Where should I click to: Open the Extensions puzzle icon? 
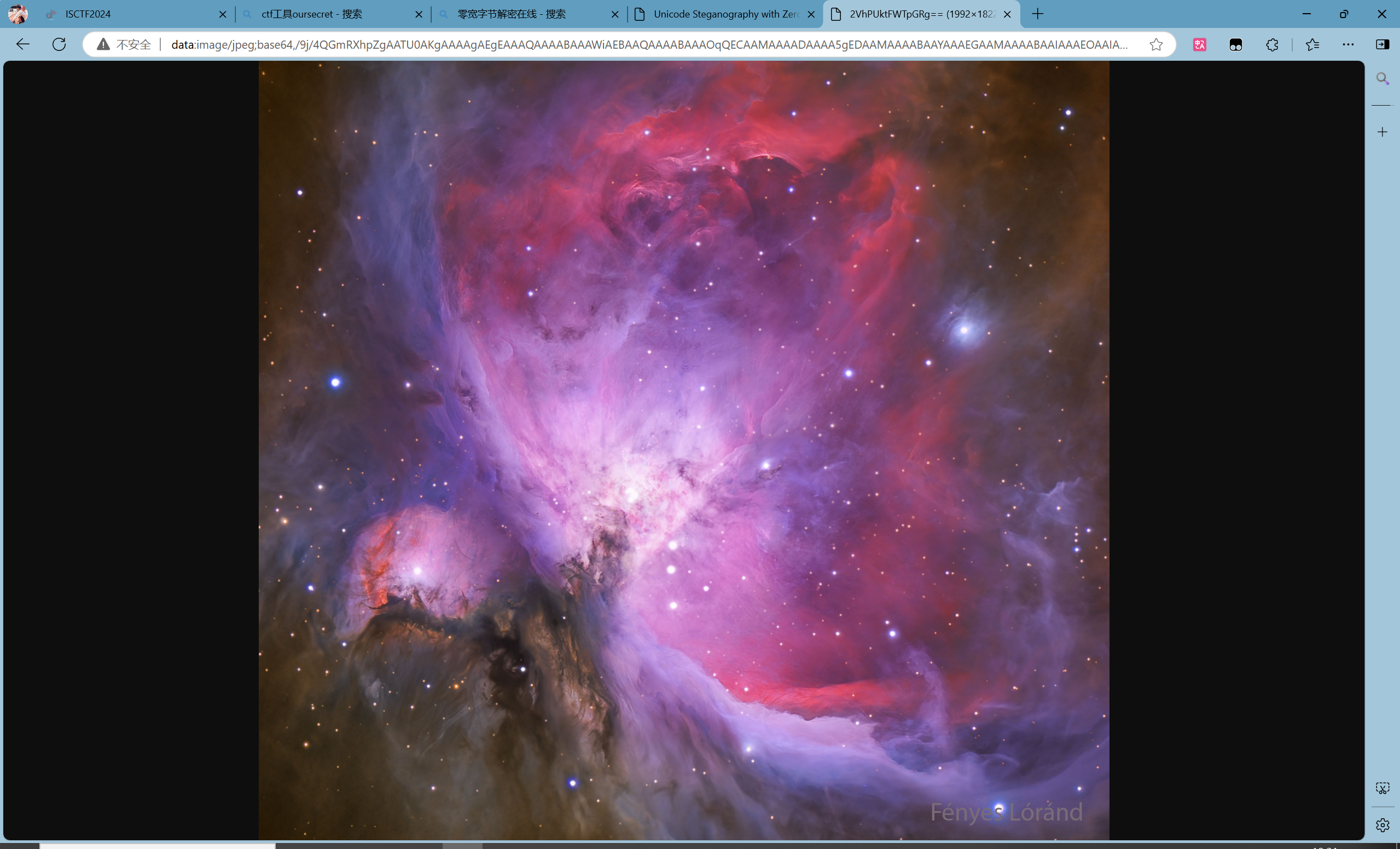(x=1271, y=44)
